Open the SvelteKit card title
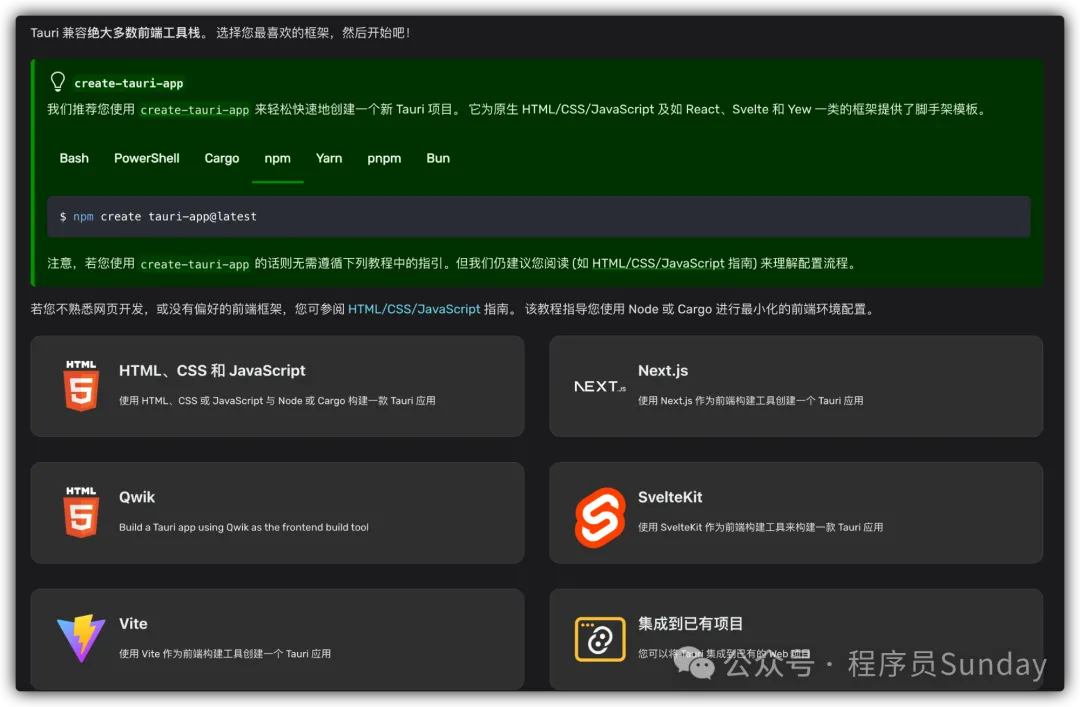1080x707 pixels. pos(668,497)
